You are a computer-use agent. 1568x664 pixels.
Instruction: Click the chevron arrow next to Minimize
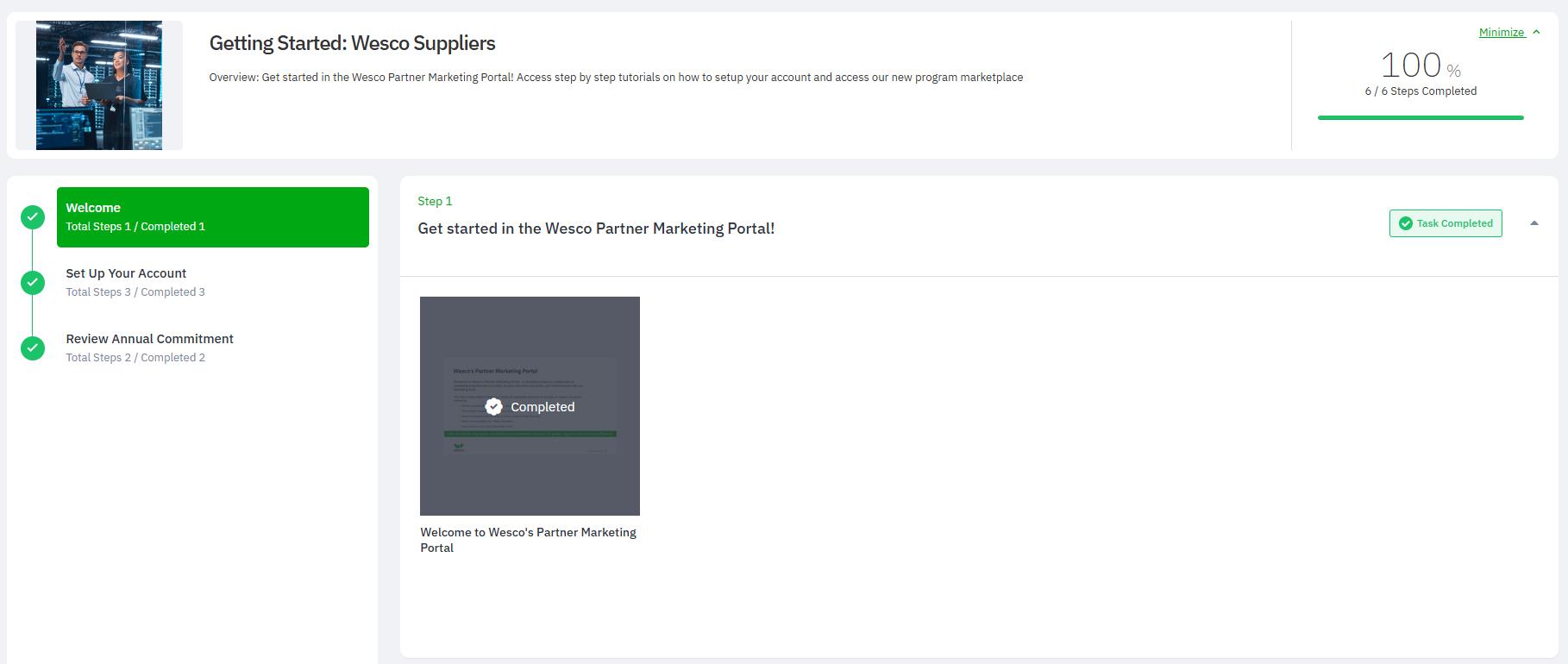[1536, 33]
